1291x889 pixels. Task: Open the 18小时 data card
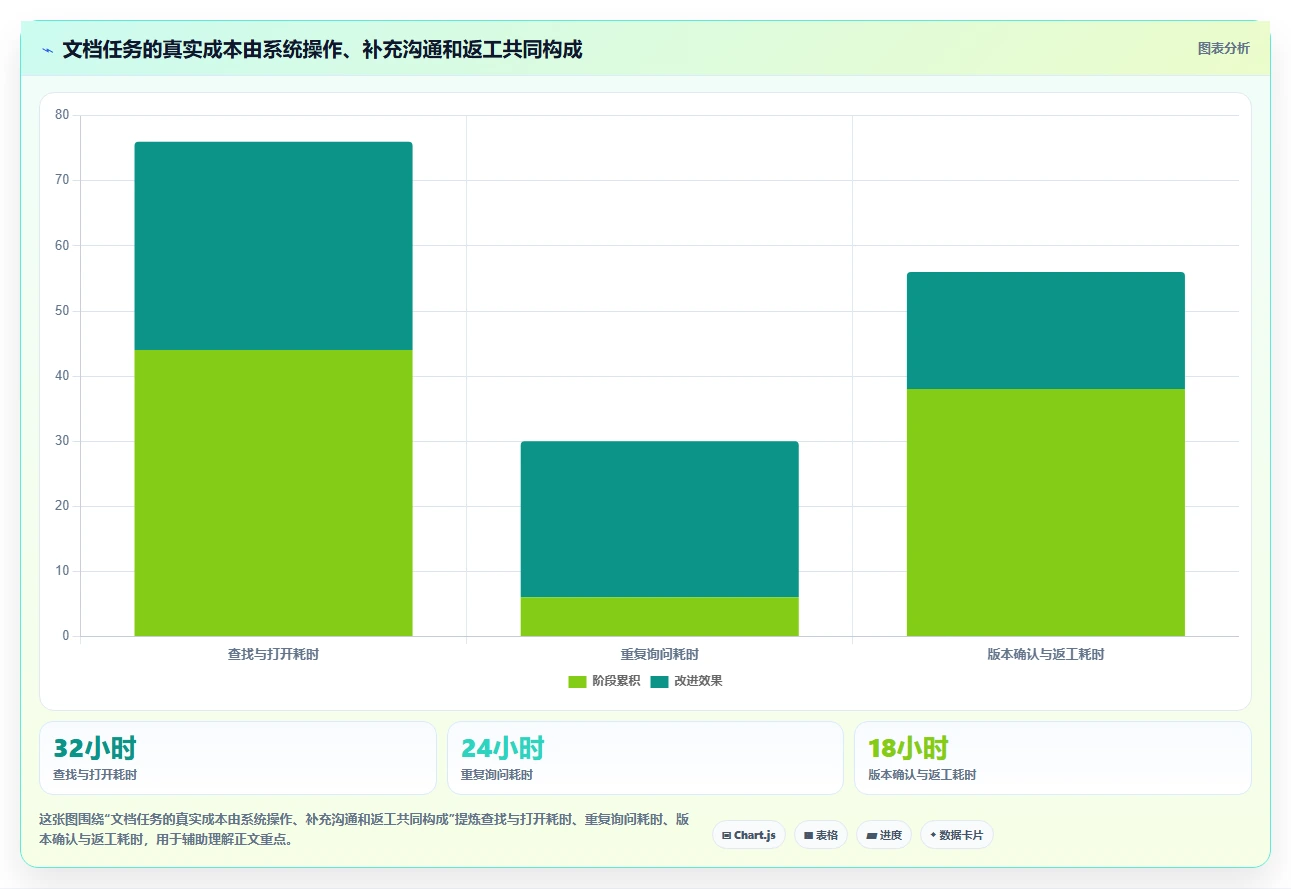pyautogui.click(x=1053, y=758)
